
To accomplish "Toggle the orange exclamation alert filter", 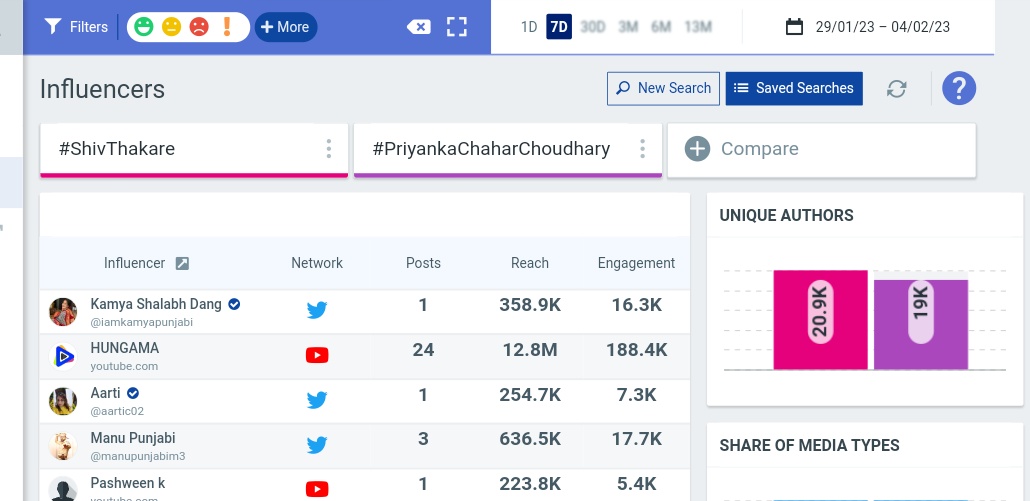I will coord(227,27).
